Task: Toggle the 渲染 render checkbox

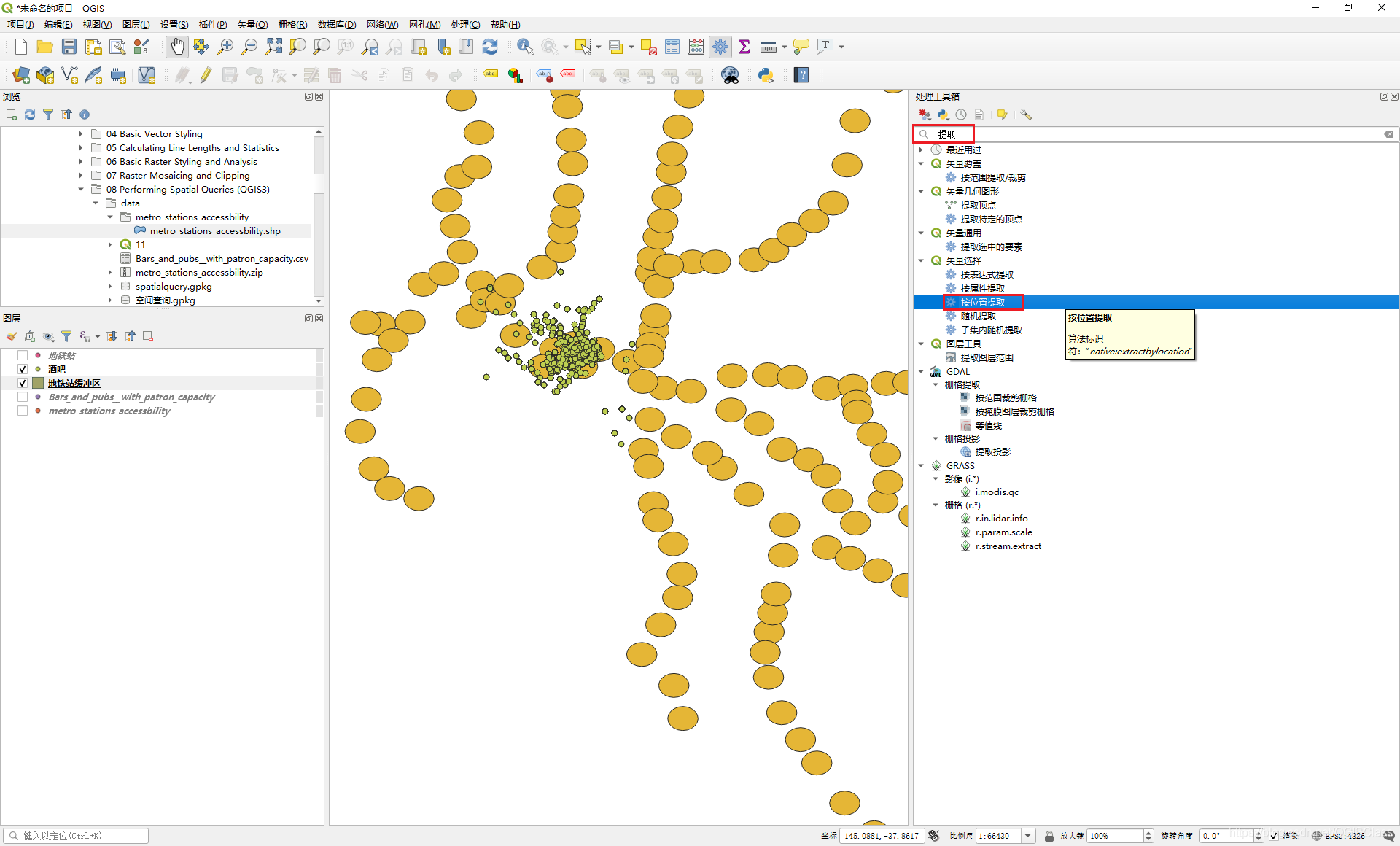Action: coord(1273,836)
